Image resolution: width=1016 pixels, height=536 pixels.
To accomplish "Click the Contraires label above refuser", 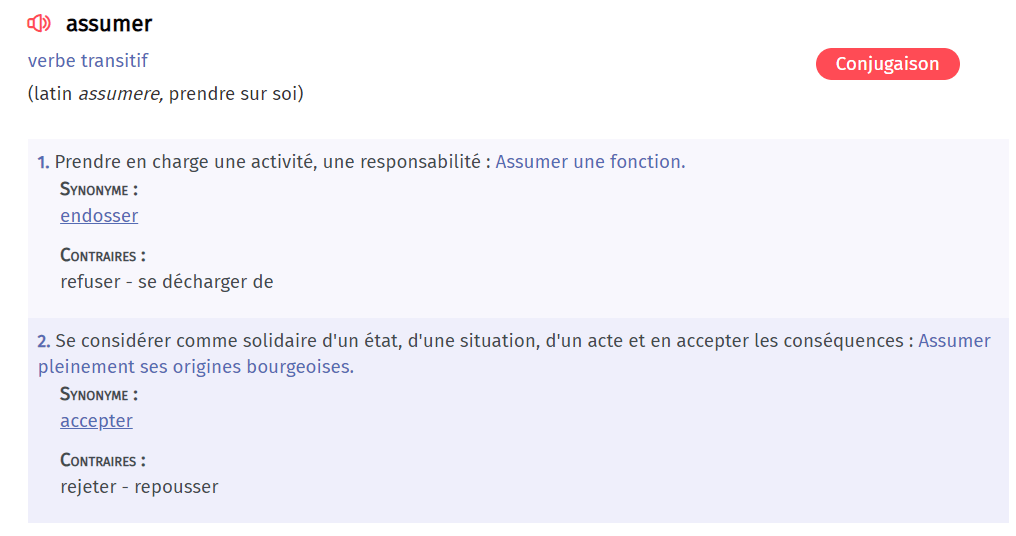I will [103, 255].
